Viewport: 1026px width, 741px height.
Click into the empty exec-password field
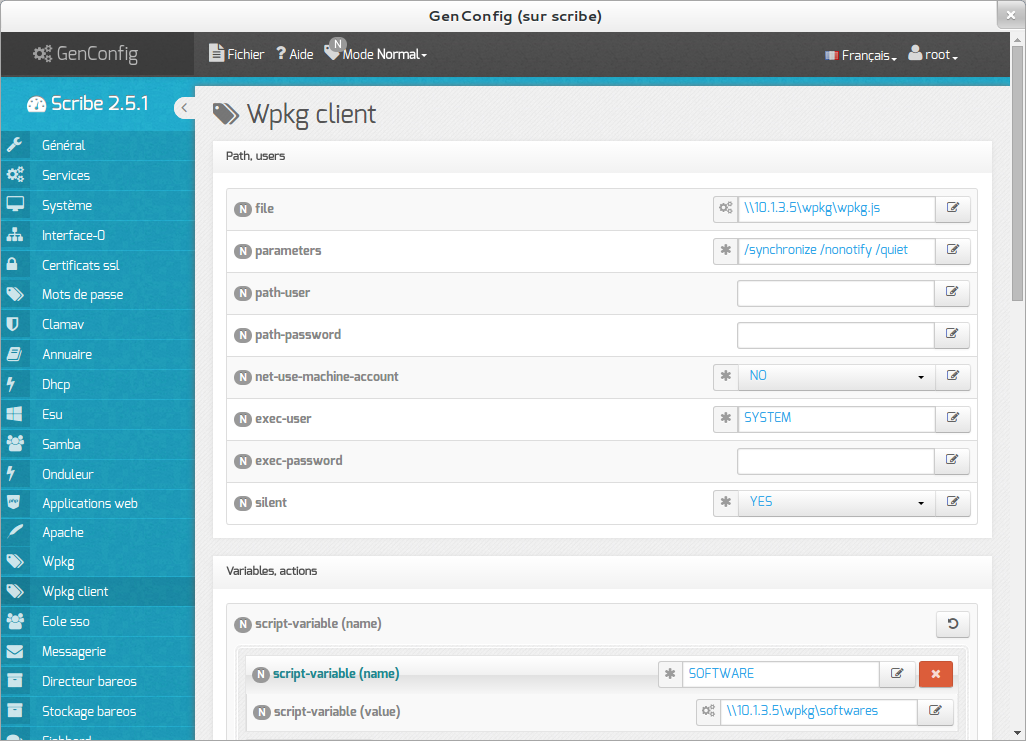click(x=836, y=460)
